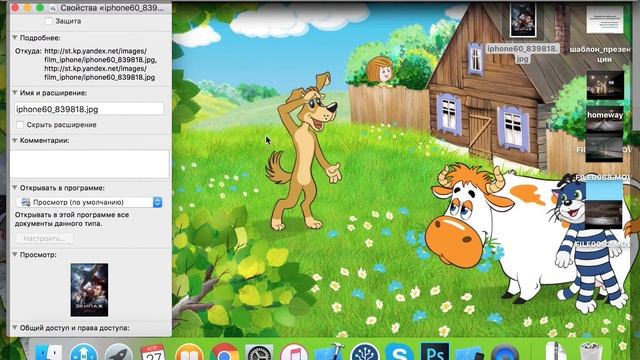Open Xcode hammer icon in dock
This screenshot has width=640, height=360.
[329, 352]
